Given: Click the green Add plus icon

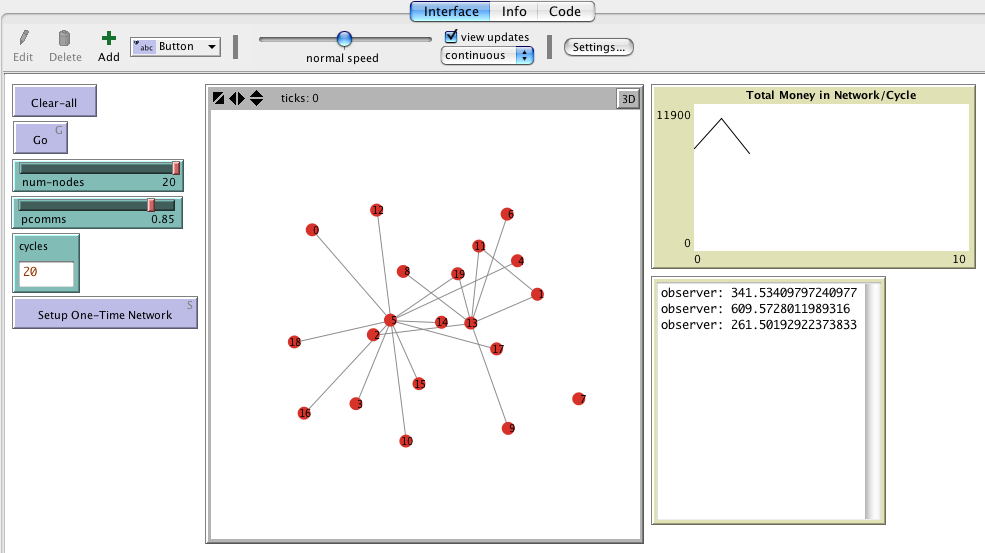Looking at the screenshot, I should (x=108, y=39).
